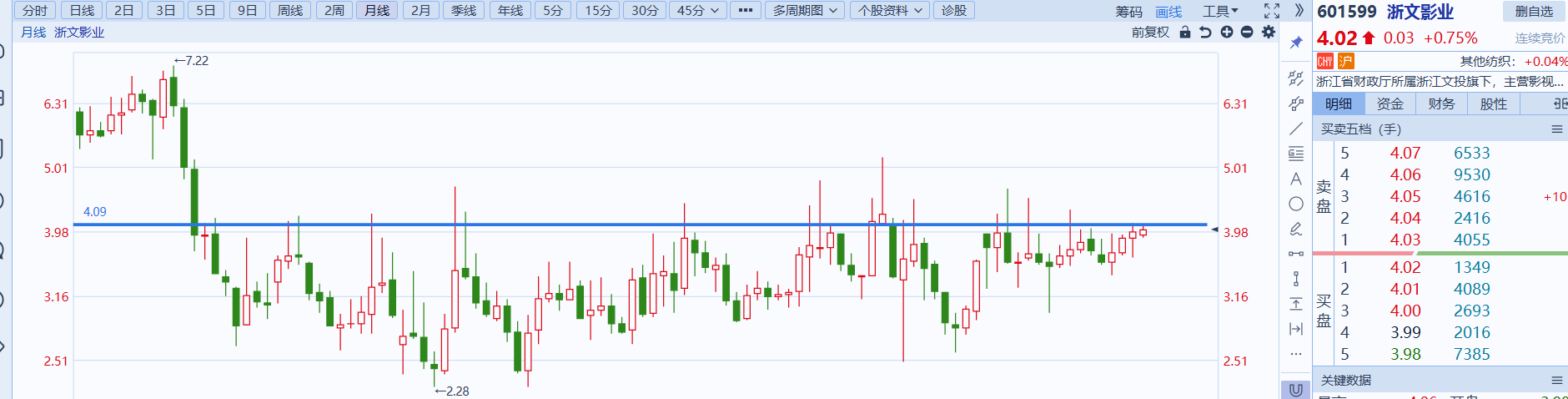Select the text annotation A tool
Image resolution: width=1568 pixels, height=399 pixels.
(x=1295, y=179)
